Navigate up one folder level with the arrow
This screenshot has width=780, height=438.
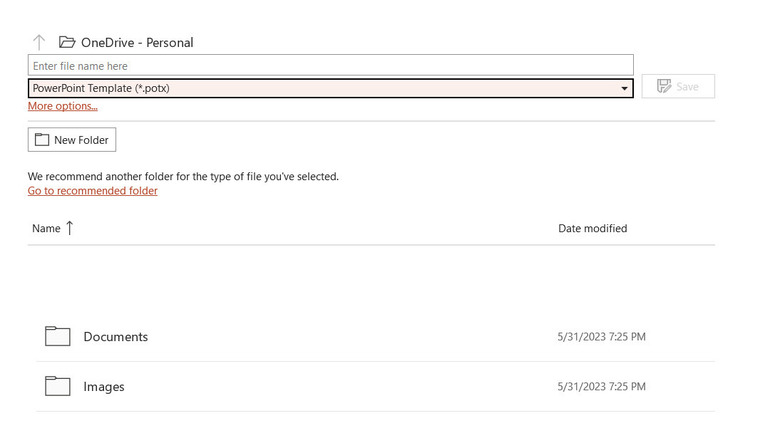(39, 42)
